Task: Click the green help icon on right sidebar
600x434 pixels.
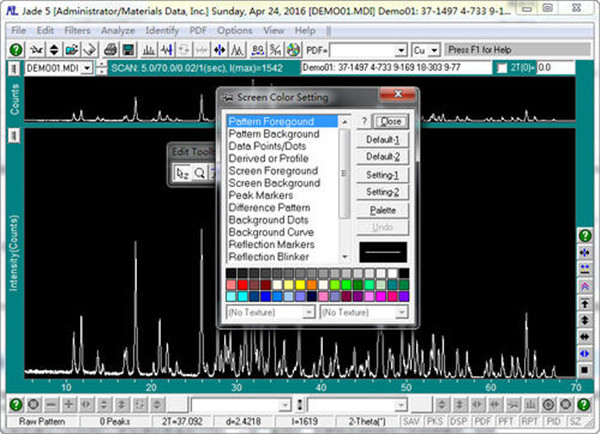Action: [585, 234]
